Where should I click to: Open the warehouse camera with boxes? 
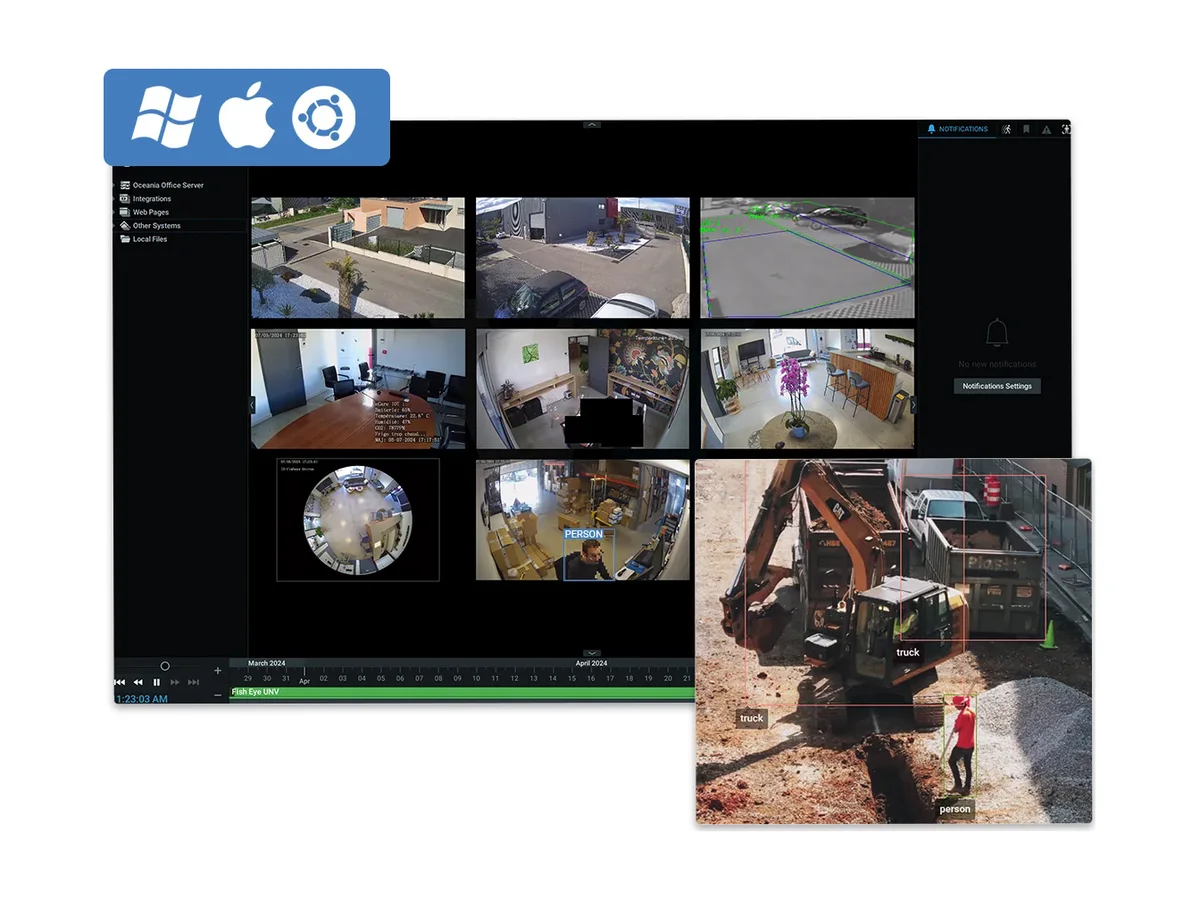coord(583,520)
